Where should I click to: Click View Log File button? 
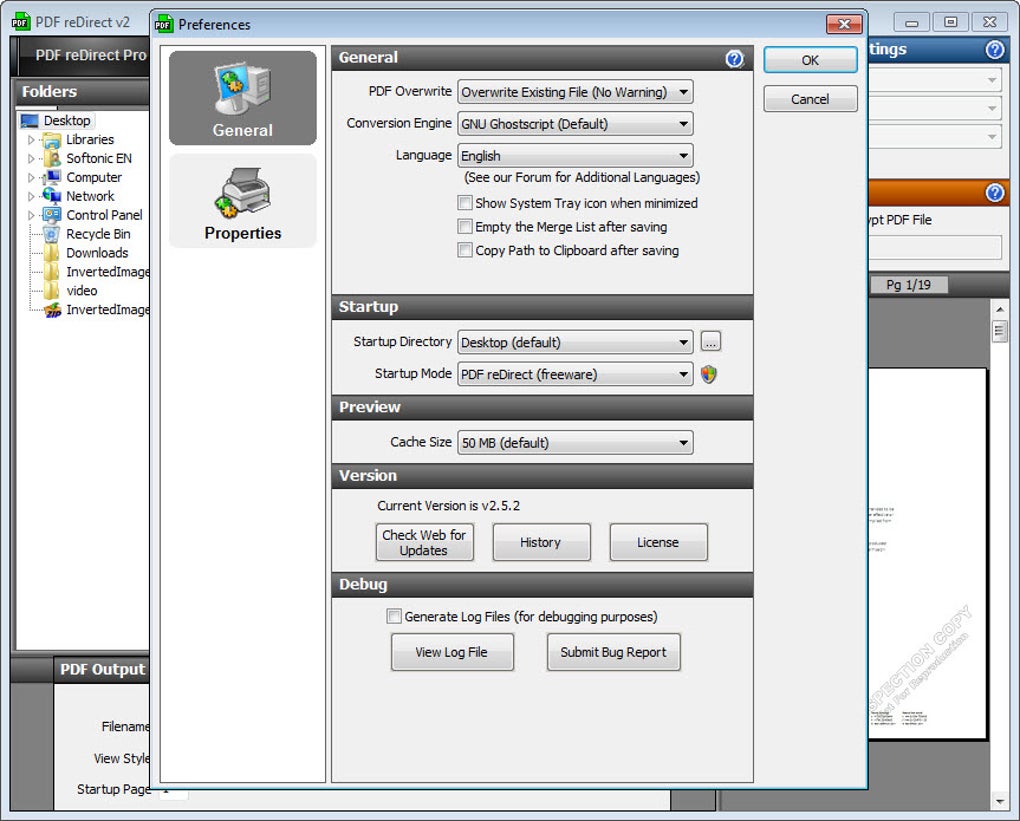[x=452, y=652]
